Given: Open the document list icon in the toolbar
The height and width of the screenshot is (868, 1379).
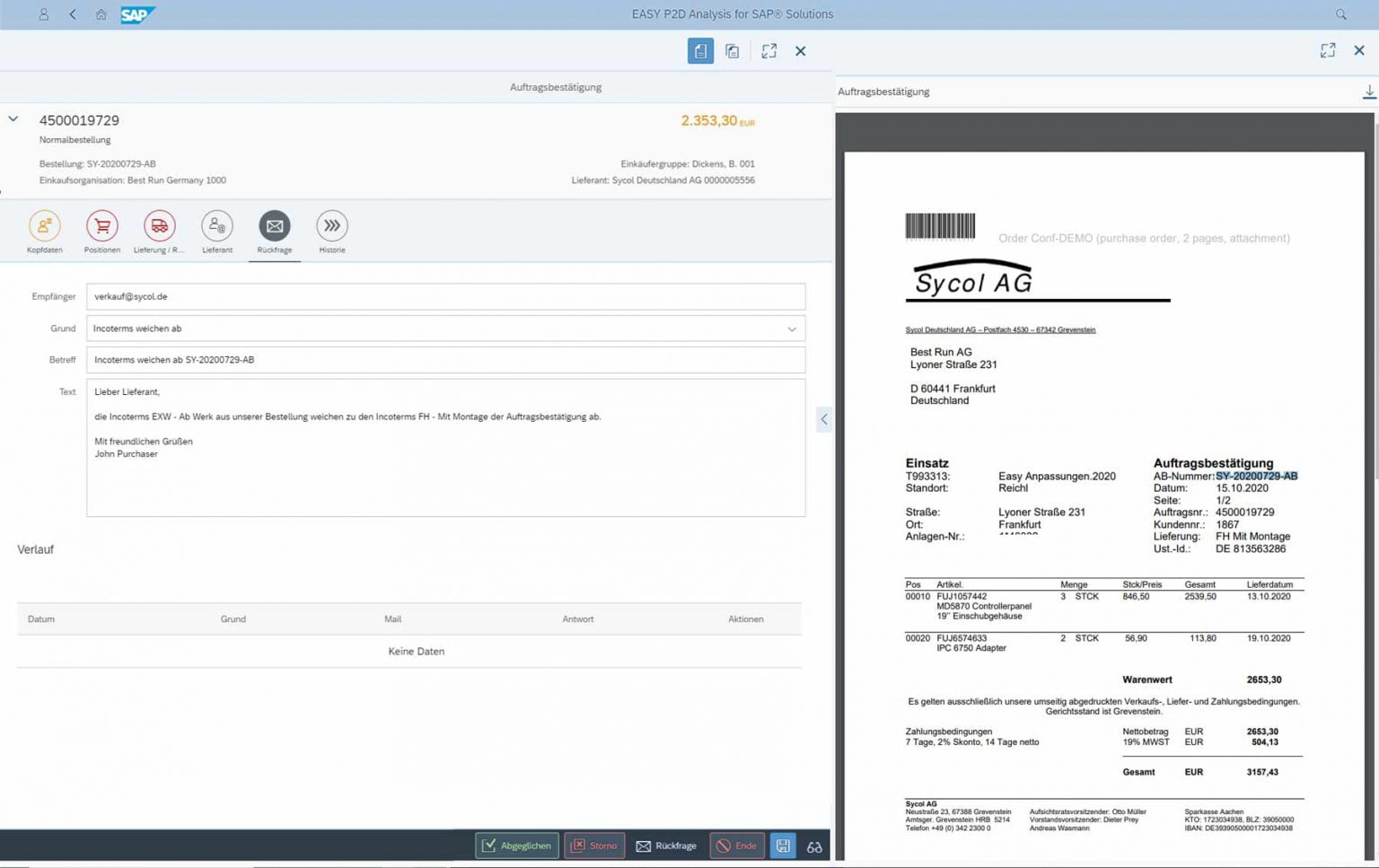Looking at the screenshot, I should tap(700, 50).
